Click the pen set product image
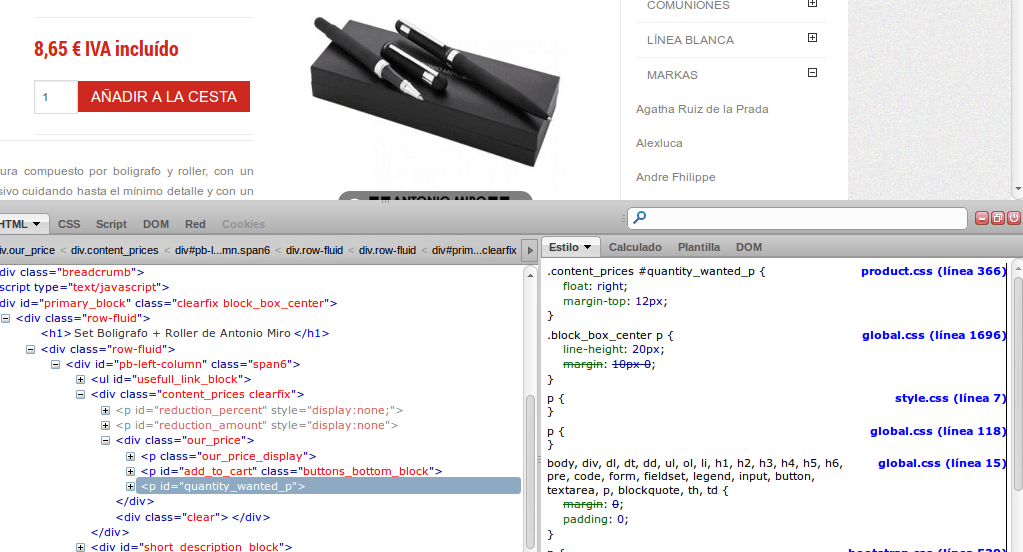1023x552 pixels. pyautogui.click(x=435, y=91)
